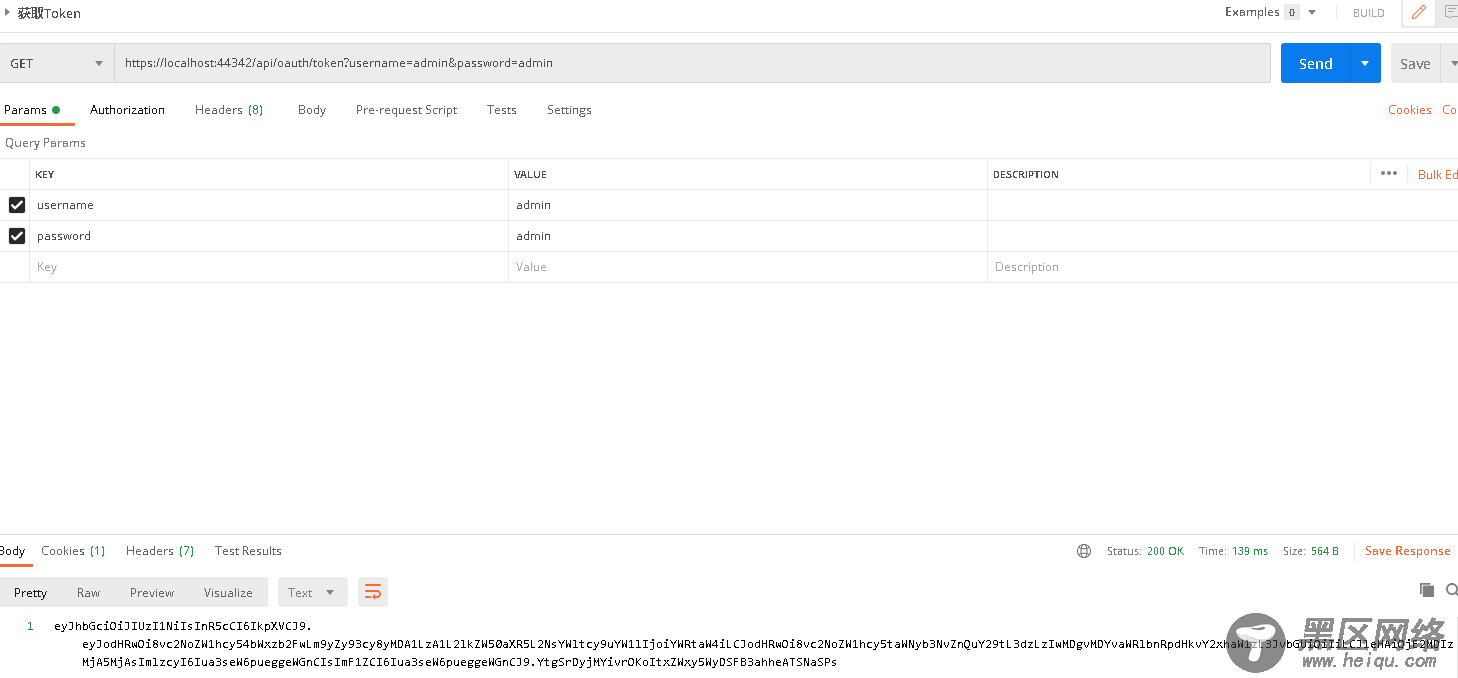Switch to the Tests tab
This screenshot has width=1458, height=678.
point(502,110)
